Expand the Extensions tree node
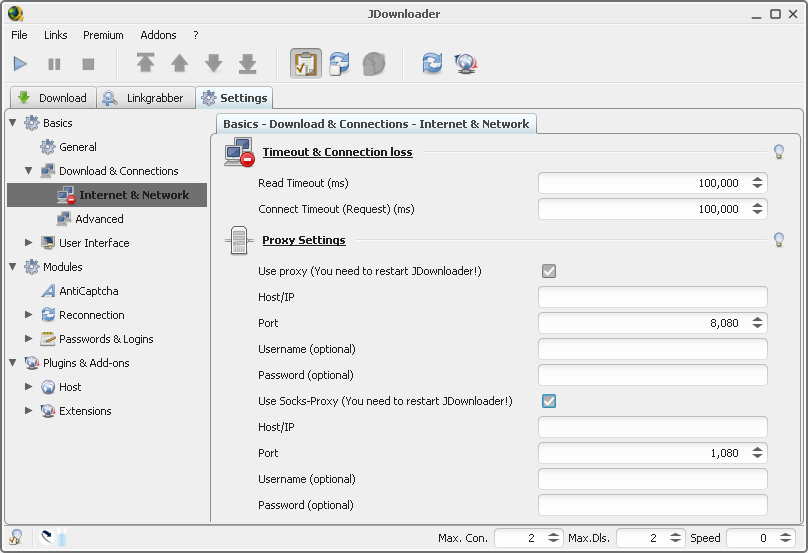This screenshot has height=553, width=808. [x=29, y=411]
